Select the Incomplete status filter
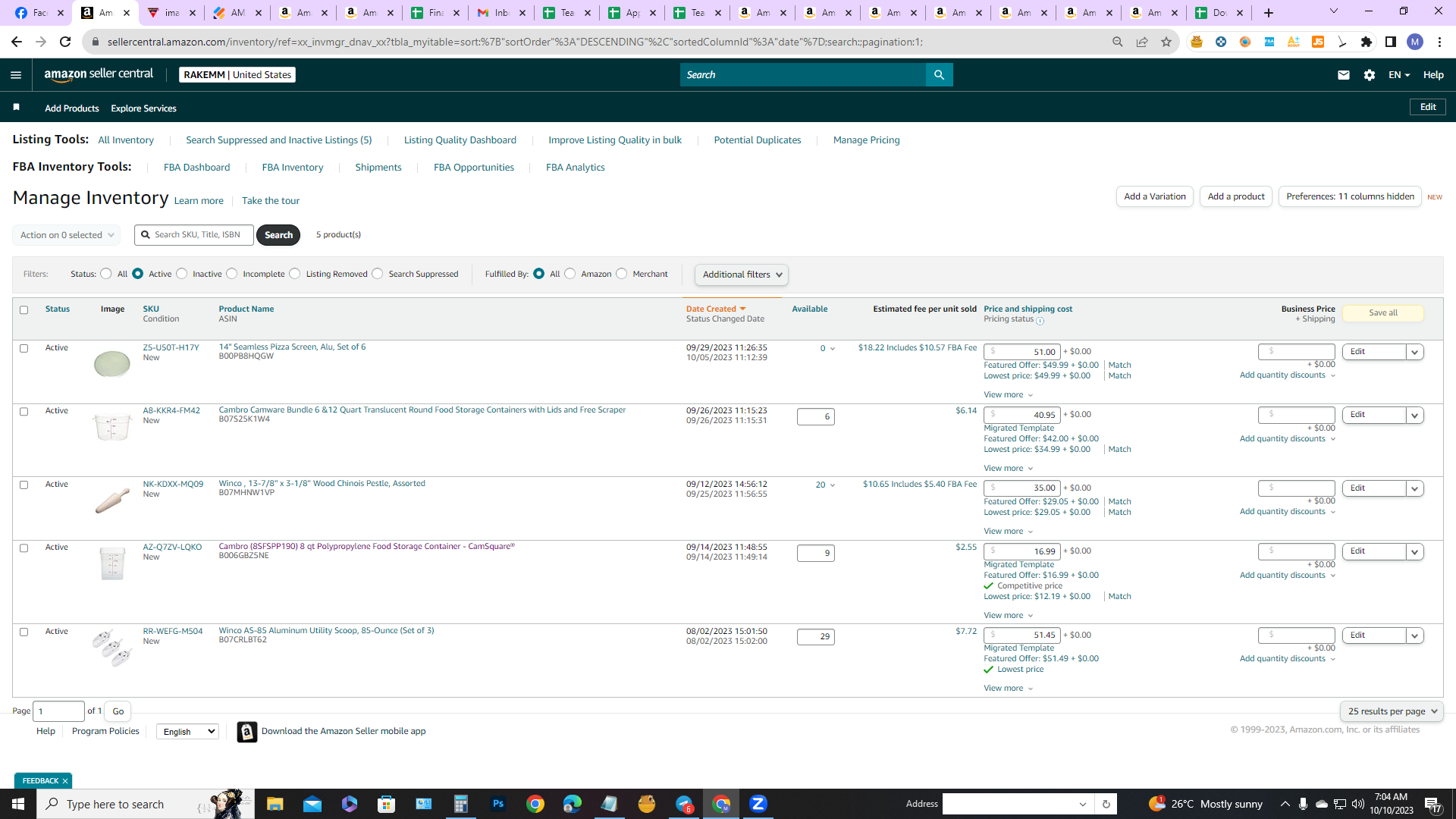Viewport: 1456px width, 819px height. [x=232, y=274]
